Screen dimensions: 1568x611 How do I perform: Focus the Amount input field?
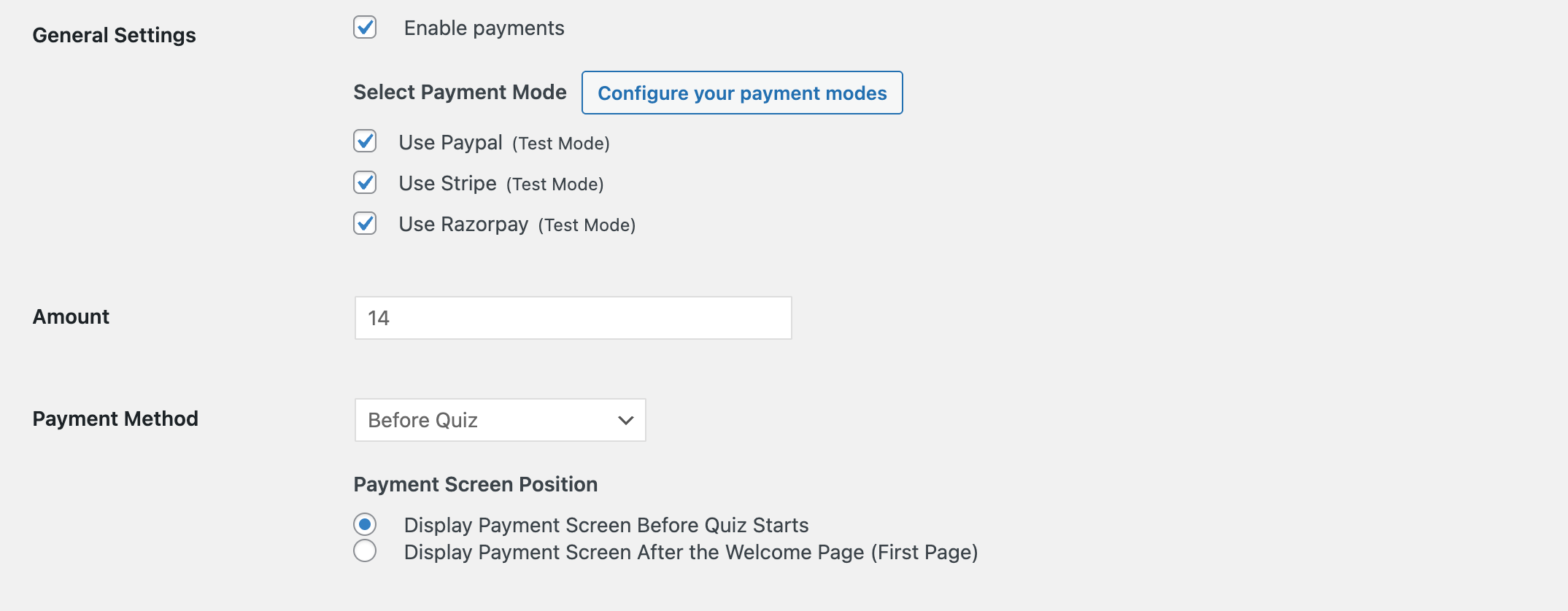(x=573, y=318)
